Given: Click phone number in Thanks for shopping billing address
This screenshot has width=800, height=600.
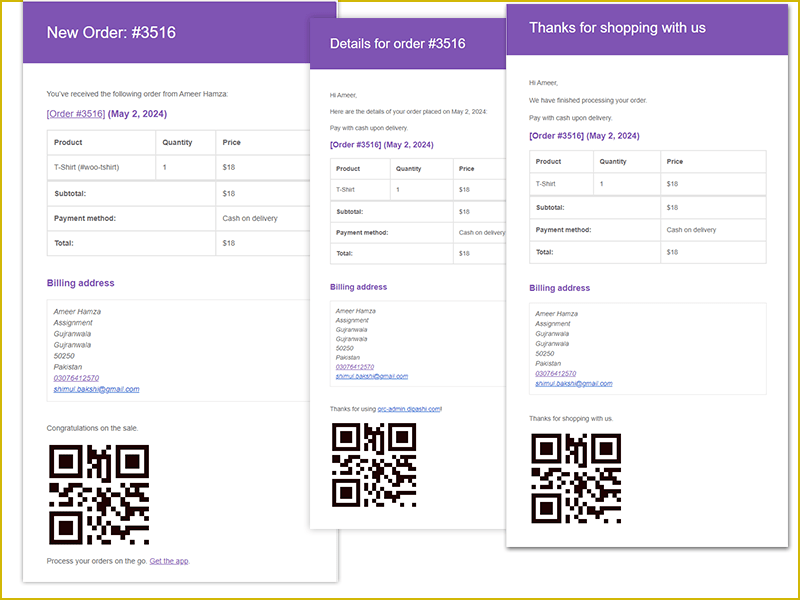Looking at the screenshot, I should click(555, 373).
